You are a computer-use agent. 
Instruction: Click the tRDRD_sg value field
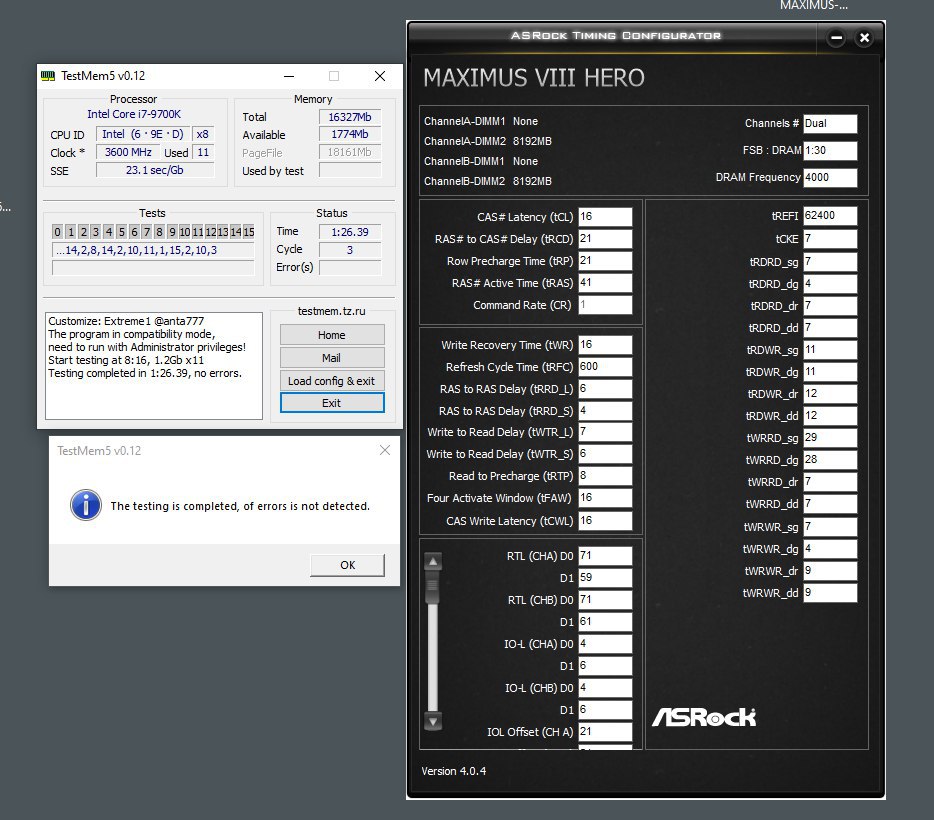830,262
